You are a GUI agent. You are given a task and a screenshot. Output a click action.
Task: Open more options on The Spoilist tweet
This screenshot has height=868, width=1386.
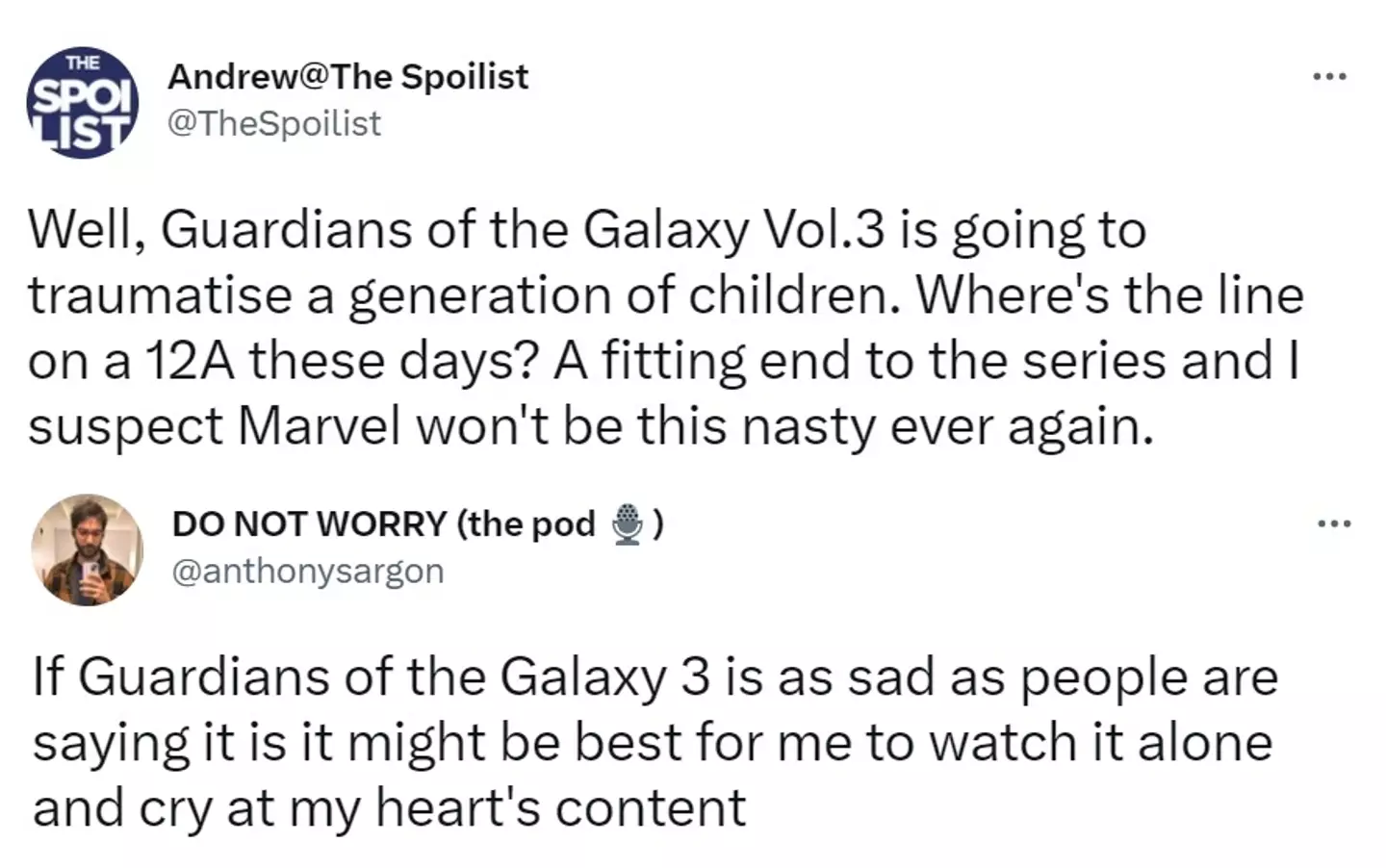click(1330, 76)
